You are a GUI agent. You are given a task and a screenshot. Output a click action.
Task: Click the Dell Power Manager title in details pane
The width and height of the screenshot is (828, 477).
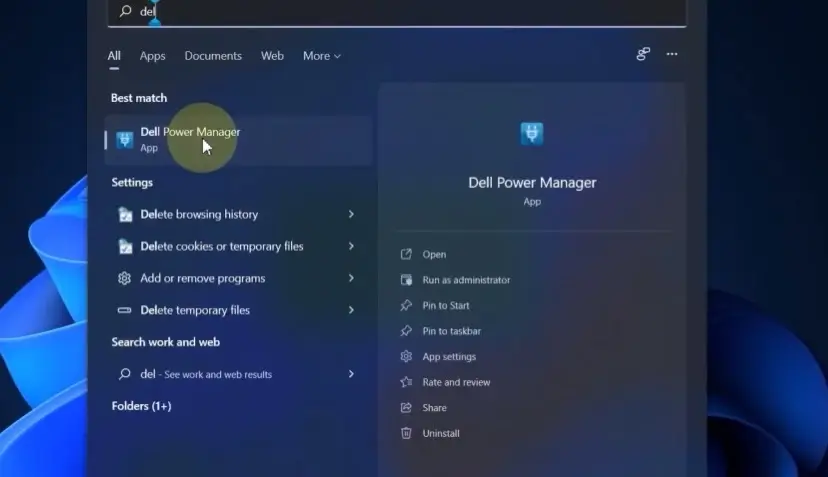532,183
